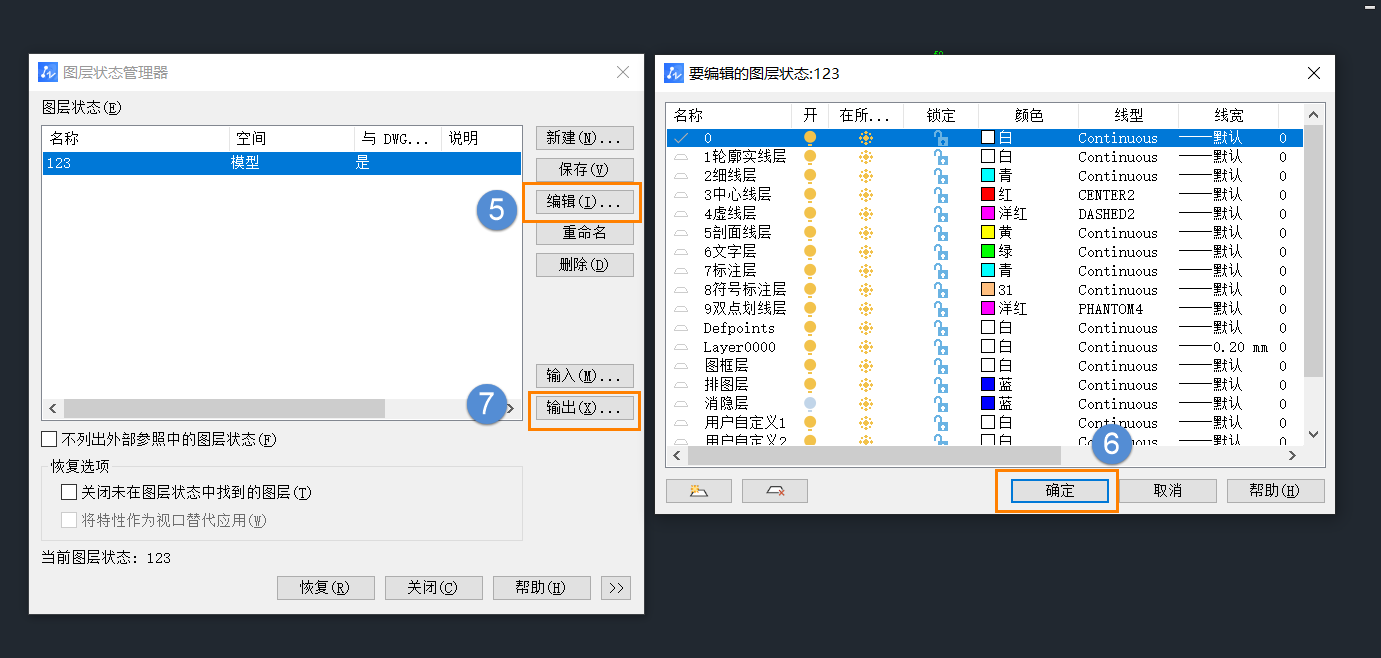Click the yellow color swatch of 5剖面线层

pyautogui.click(x=988, y=233)
